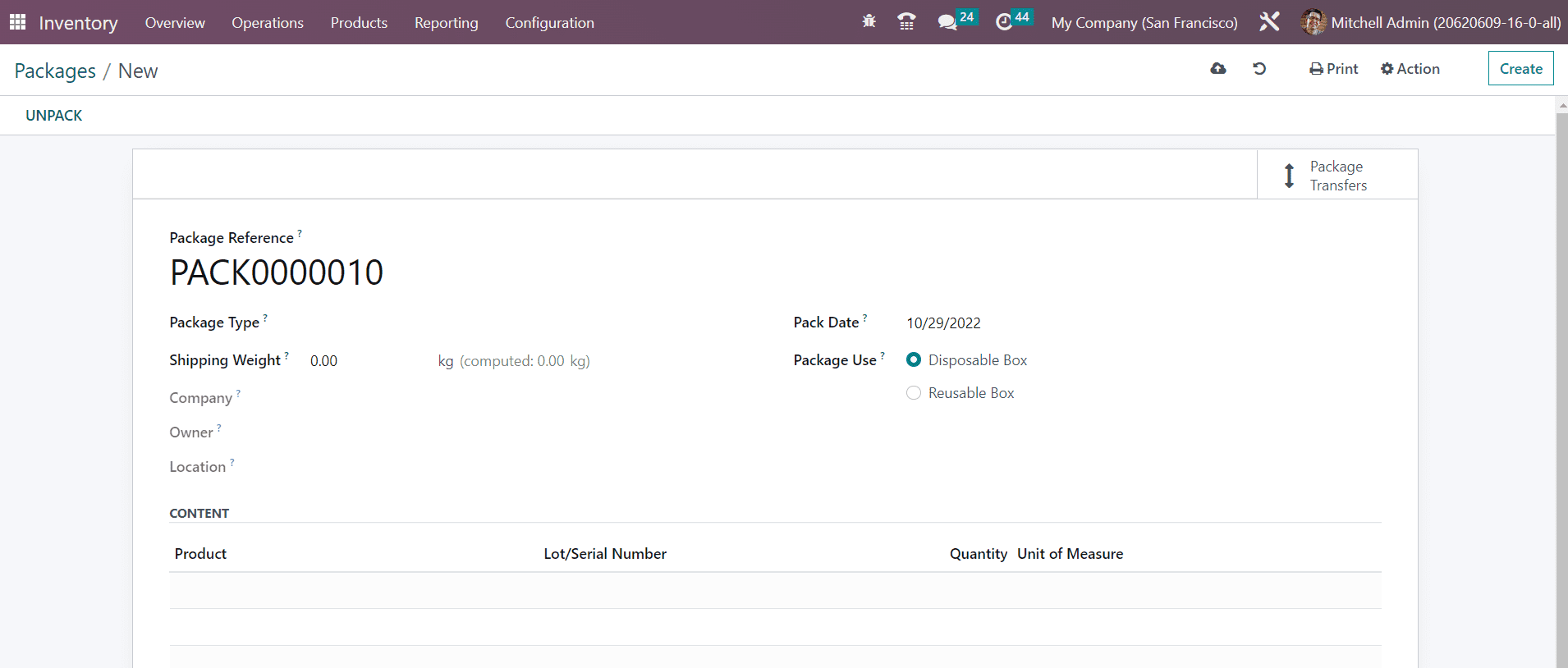1568x668 pixels.
Task: Select the Disposable Box option
Action: point(913,360)
